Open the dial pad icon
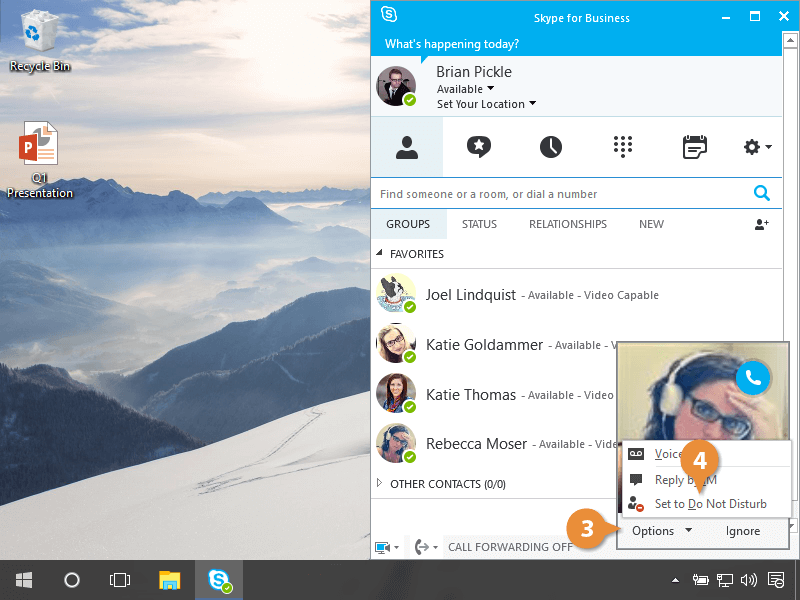This screenshot has width=800, height=600. click(x=623, y=147)
